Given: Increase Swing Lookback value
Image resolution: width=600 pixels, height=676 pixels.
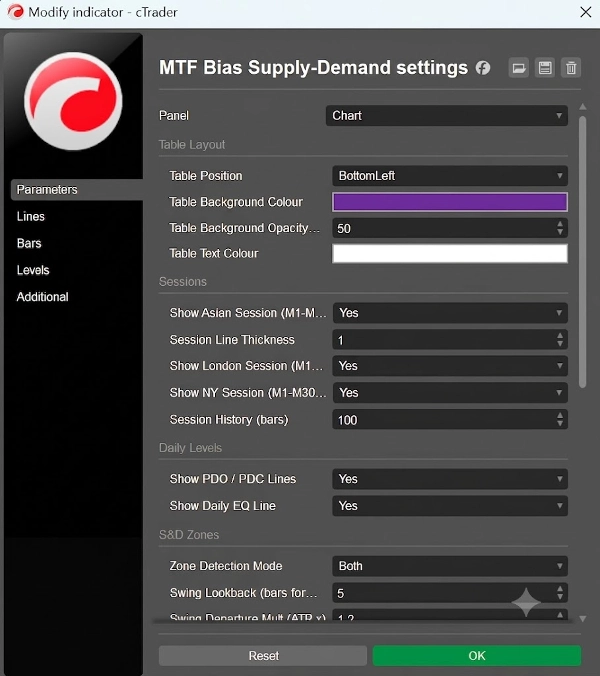Looking at the screenshot, I should (x=560, y=588).
